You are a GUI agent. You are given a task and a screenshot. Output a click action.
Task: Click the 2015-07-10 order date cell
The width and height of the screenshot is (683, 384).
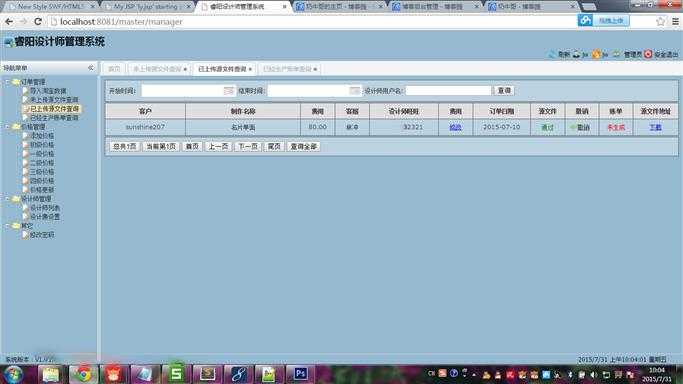coord(501,127)
